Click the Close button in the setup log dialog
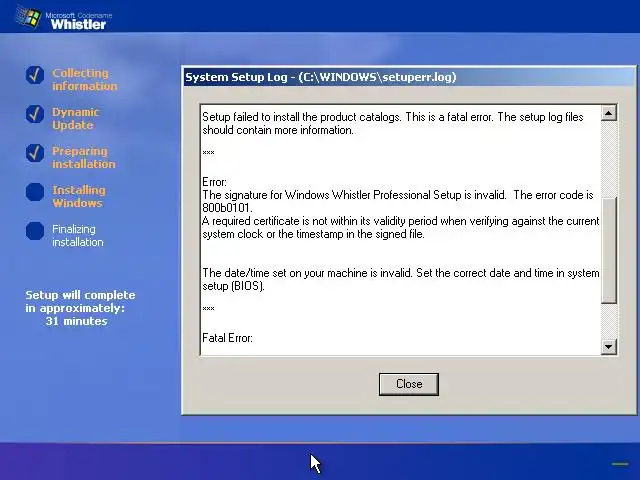Image resolution: width=640 pixels, height=480 pixels. tap(409, 384)
